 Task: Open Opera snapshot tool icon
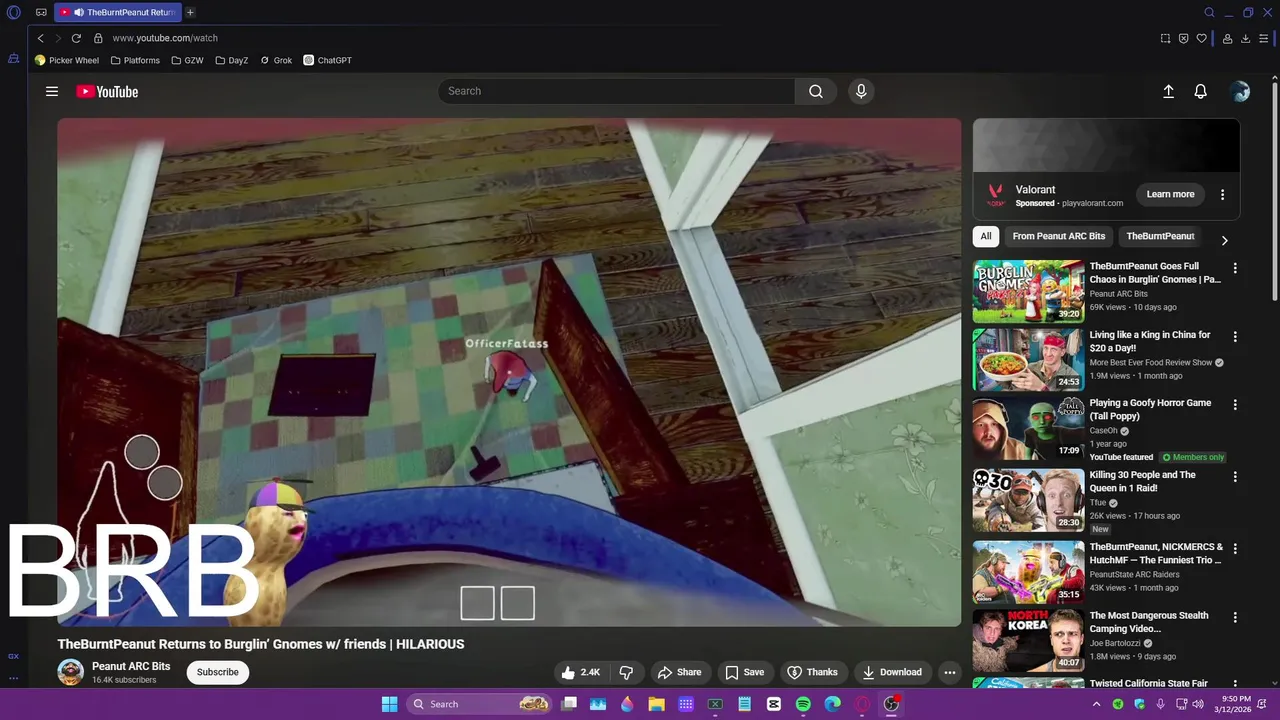click(x=1165, y=38)
